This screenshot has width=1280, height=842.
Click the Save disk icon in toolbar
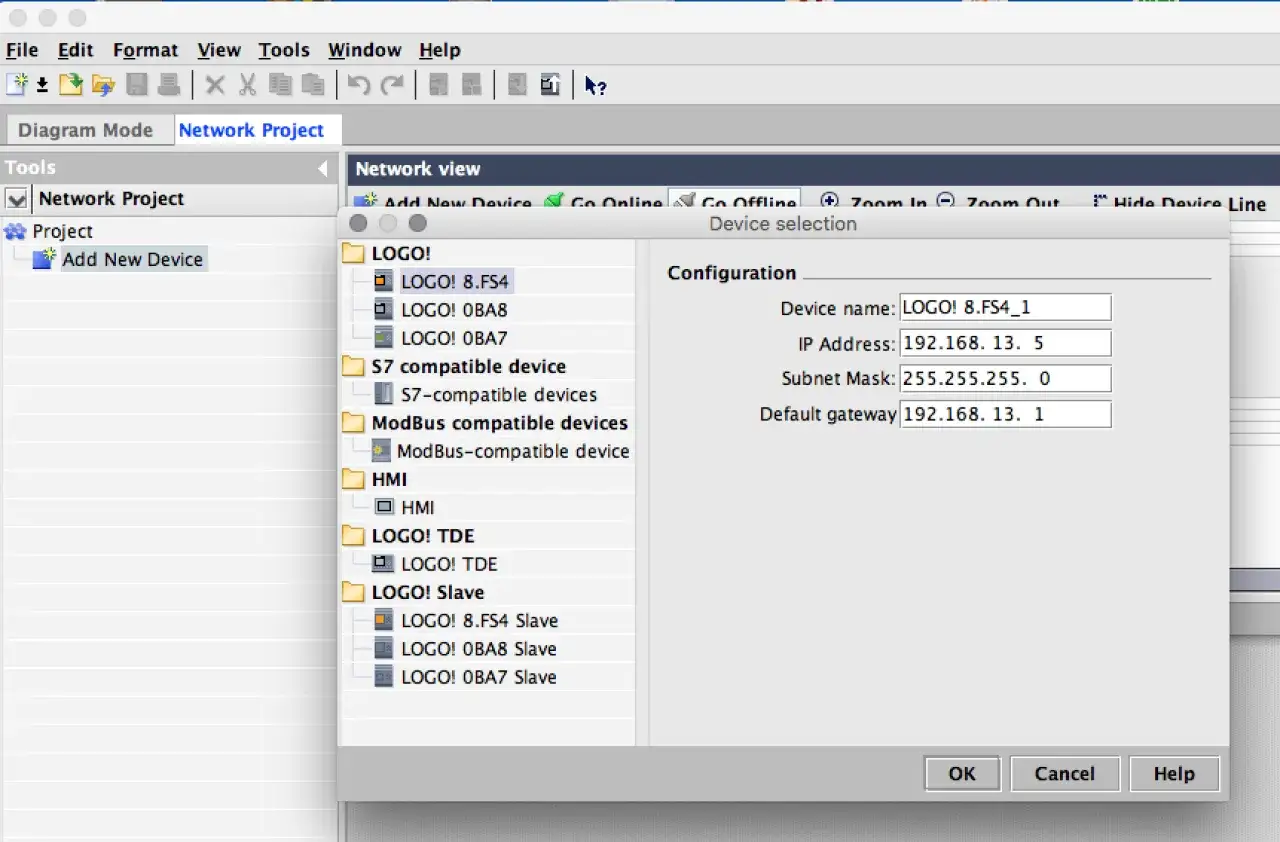pos(137,85)
